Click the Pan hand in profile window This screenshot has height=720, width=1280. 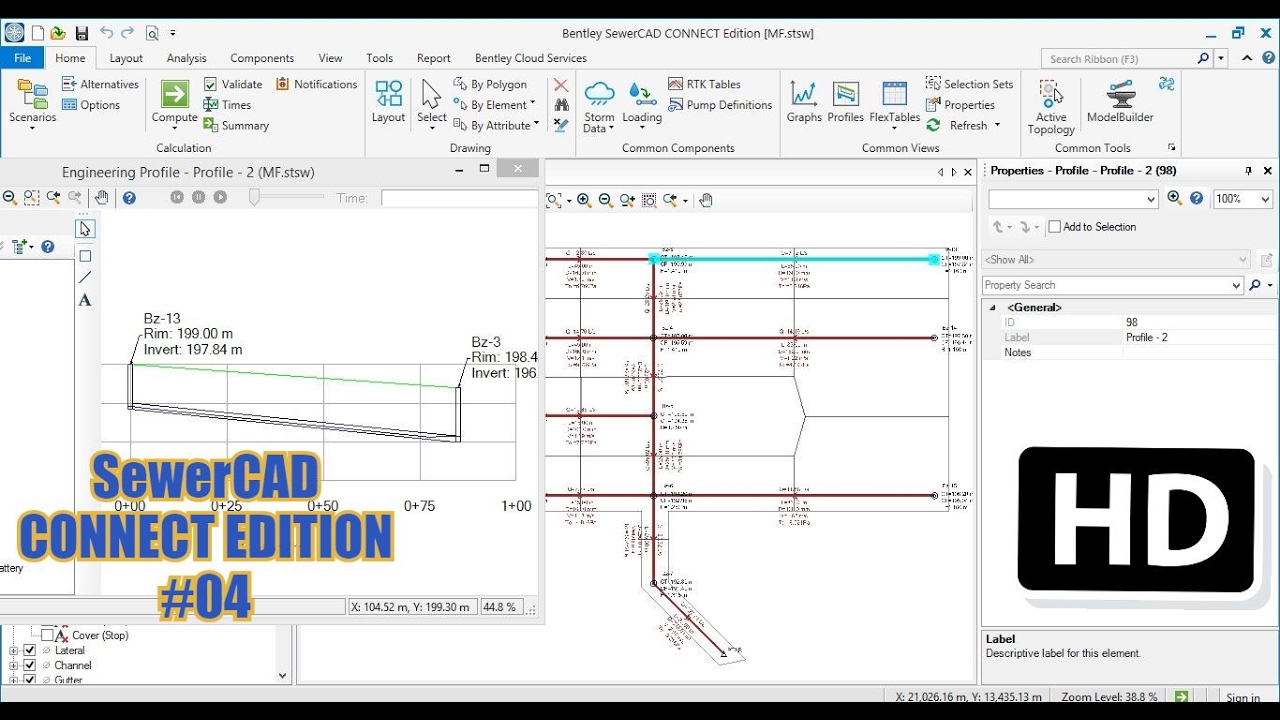(101, 198)
